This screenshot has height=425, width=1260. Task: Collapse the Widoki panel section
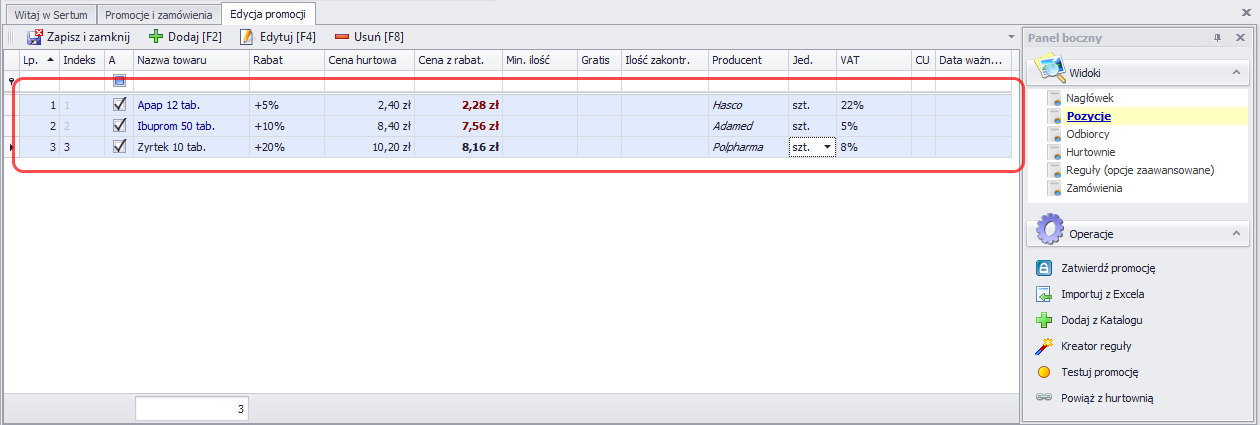pos(1236,73)
